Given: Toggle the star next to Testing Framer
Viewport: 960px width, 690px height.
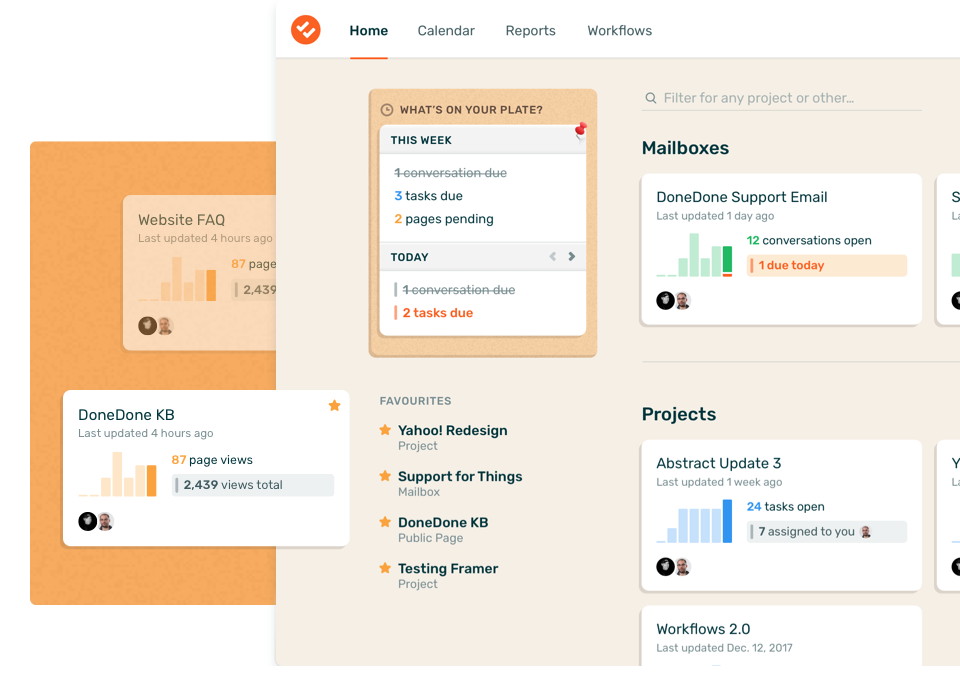Looking at the screenshot, I should click(385, 568).
